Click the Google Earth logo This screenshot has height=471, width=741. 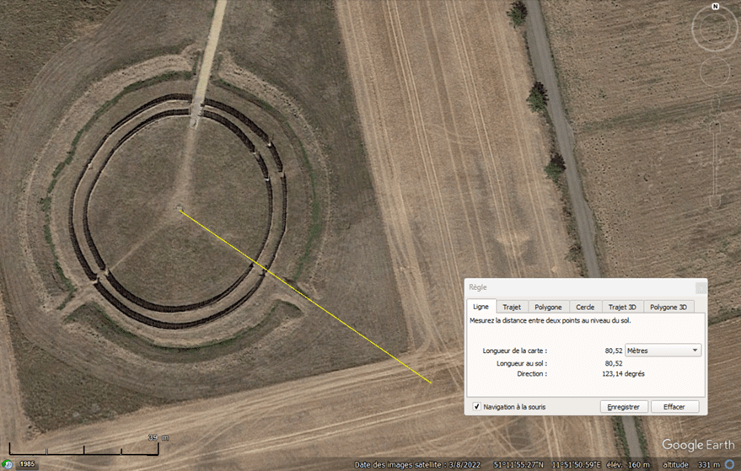tap(697, 445)
